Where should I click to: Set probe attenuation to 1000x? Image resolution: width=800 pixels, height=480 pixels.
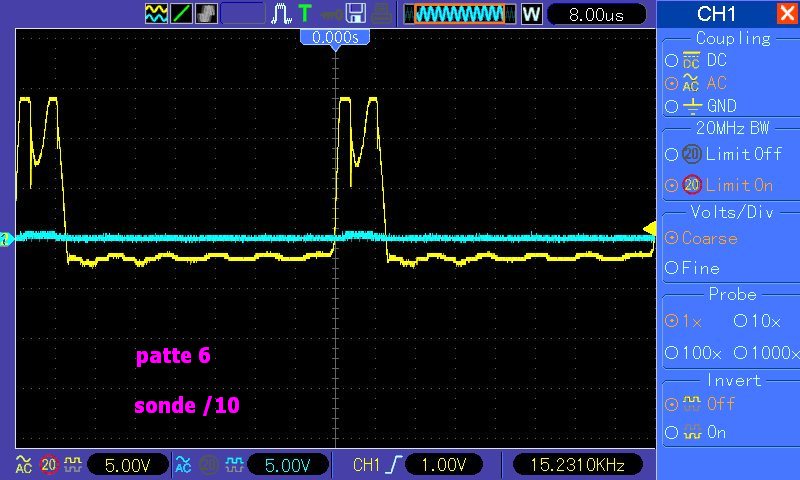[x=740, y=353]
